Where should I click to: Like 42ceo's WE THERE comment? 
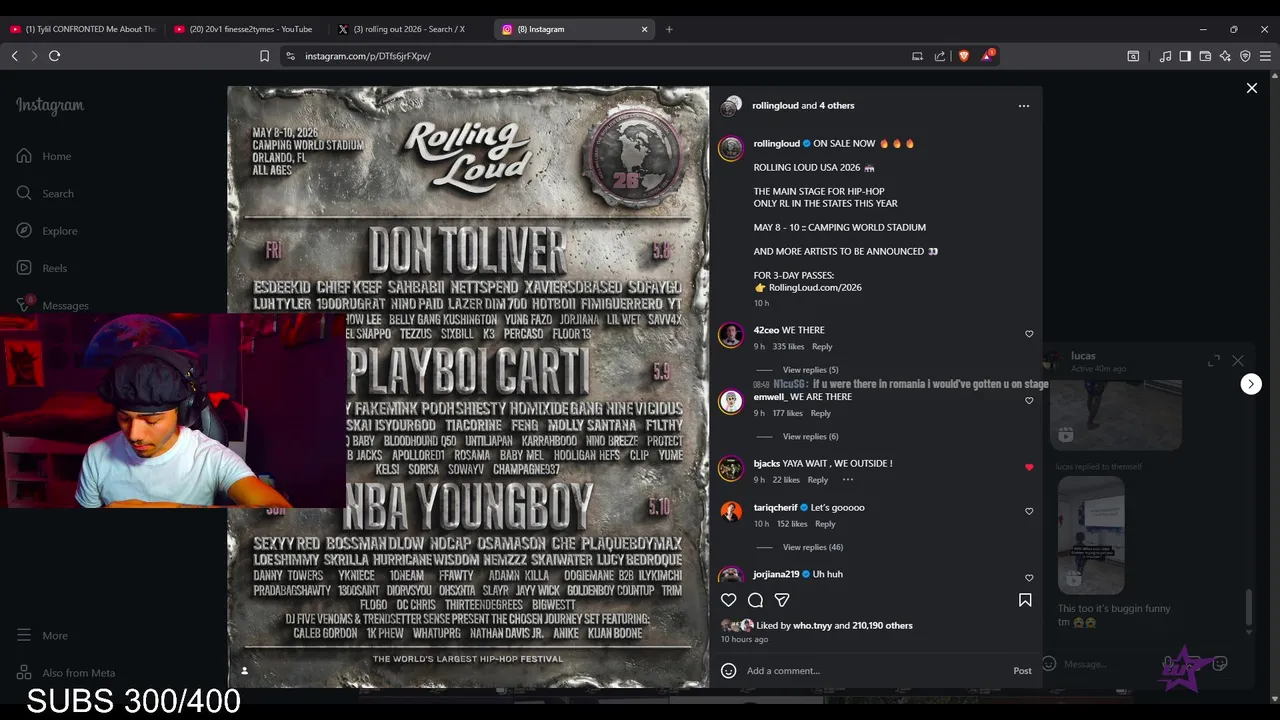click(x=1029, y=334)
